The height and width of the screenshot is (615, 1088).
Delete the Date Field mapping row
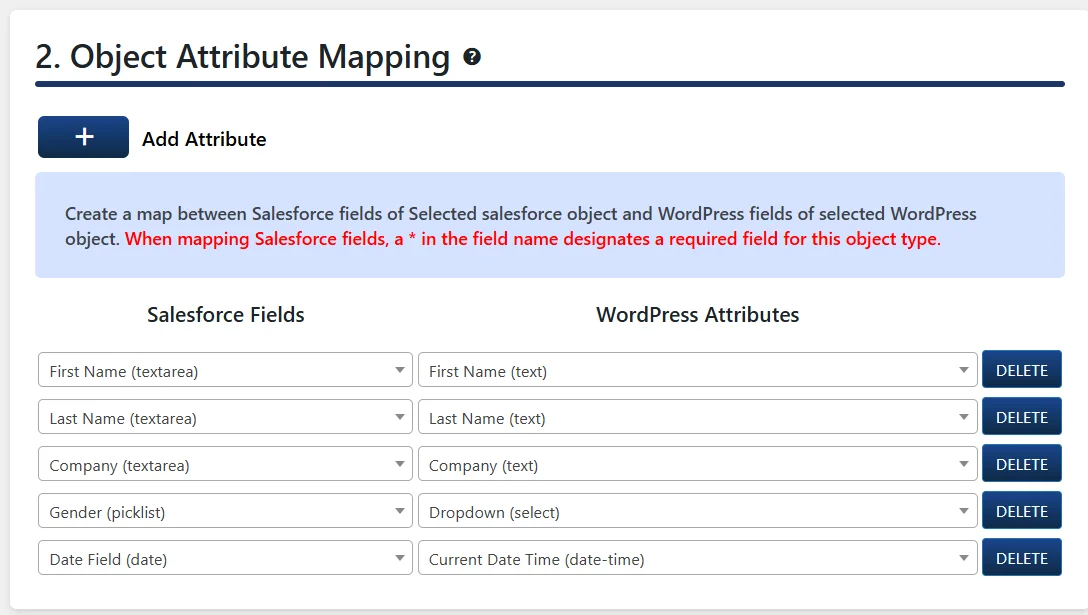pos(1021,557)
